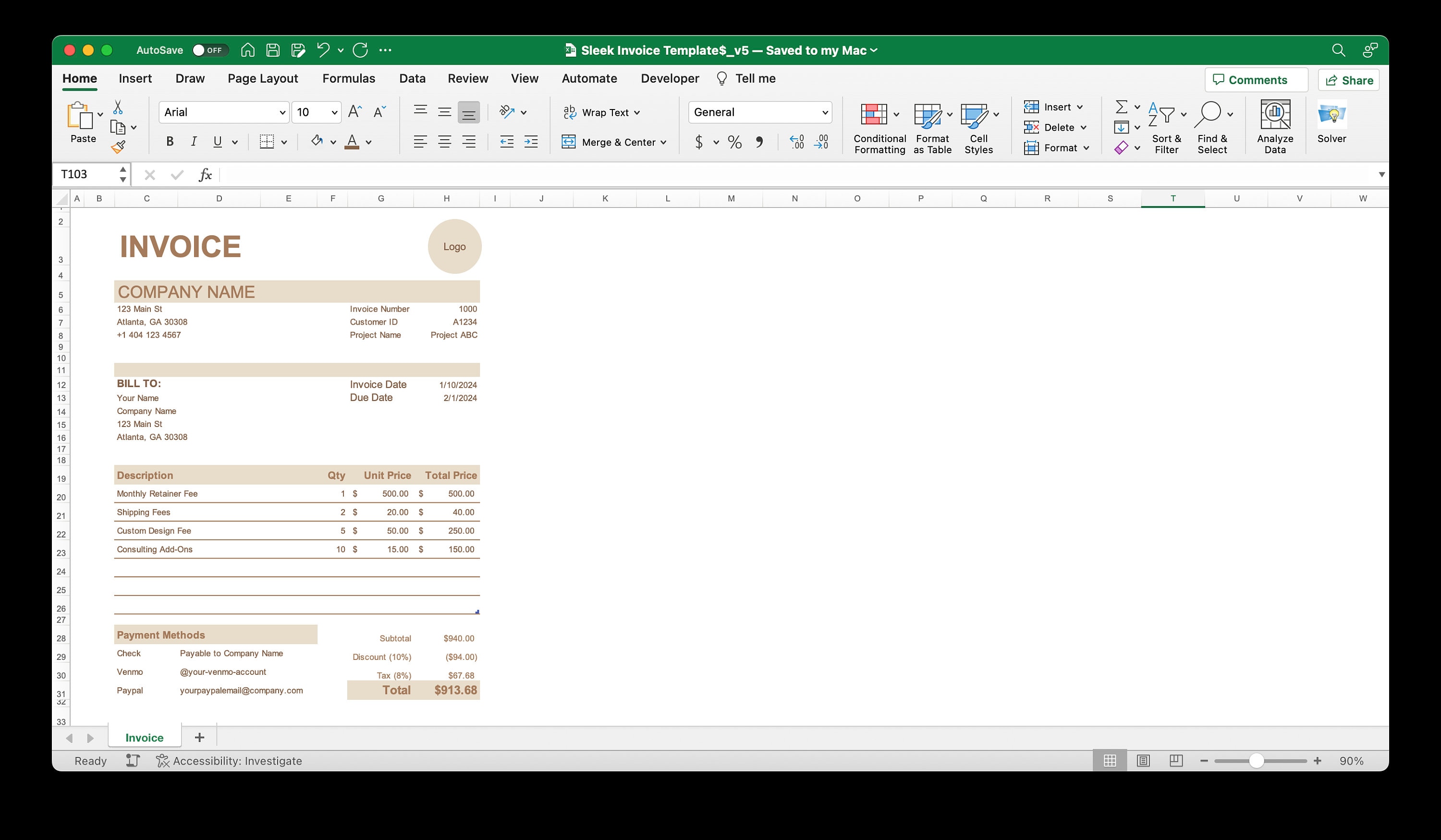Image resolution: width=1441 pixels, height=840 pixels.
Task: Click the Format Painter brush icon
Action: pyautogui.click(x=118, y=147)
